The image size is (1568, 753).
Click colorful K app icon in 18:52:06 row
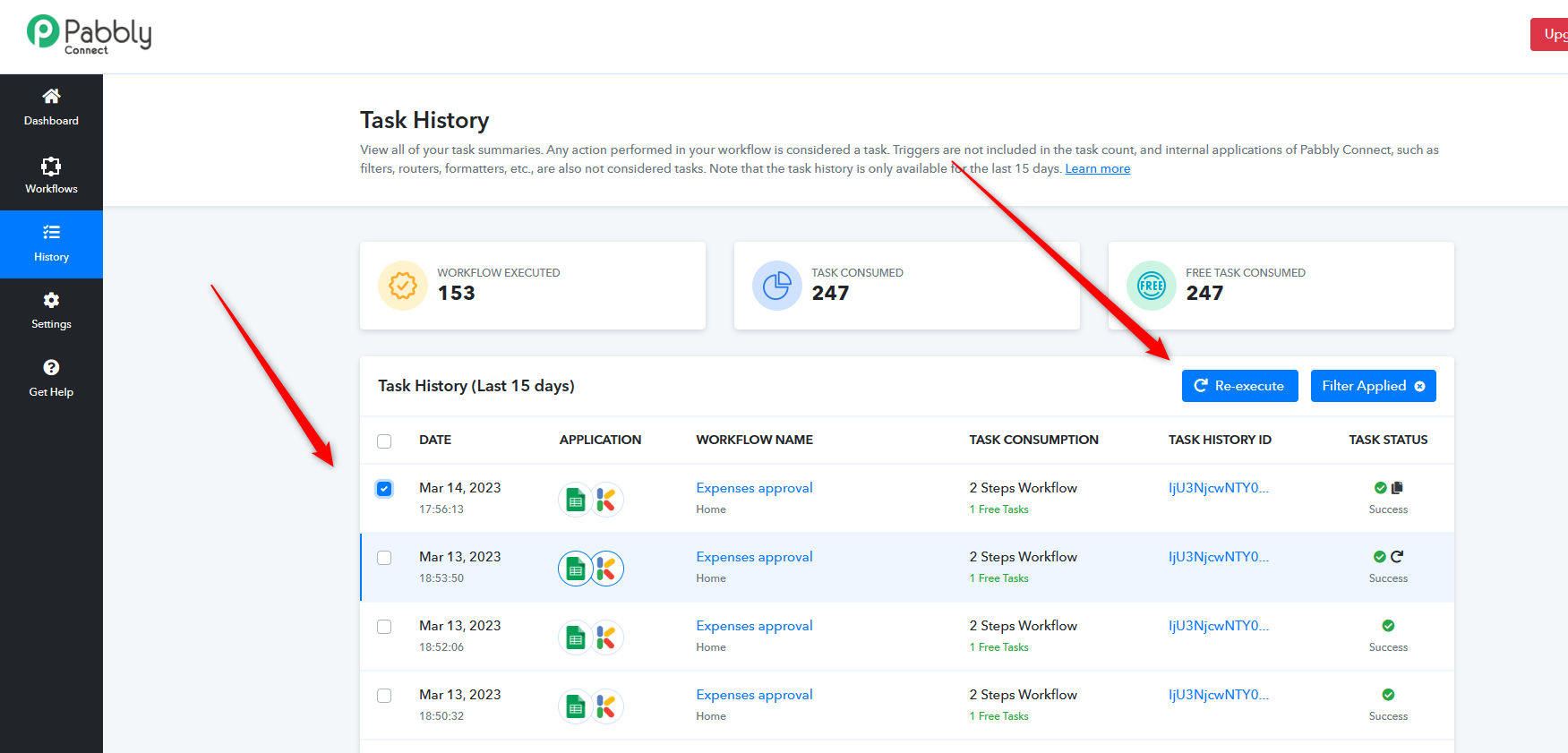[606, 637]
